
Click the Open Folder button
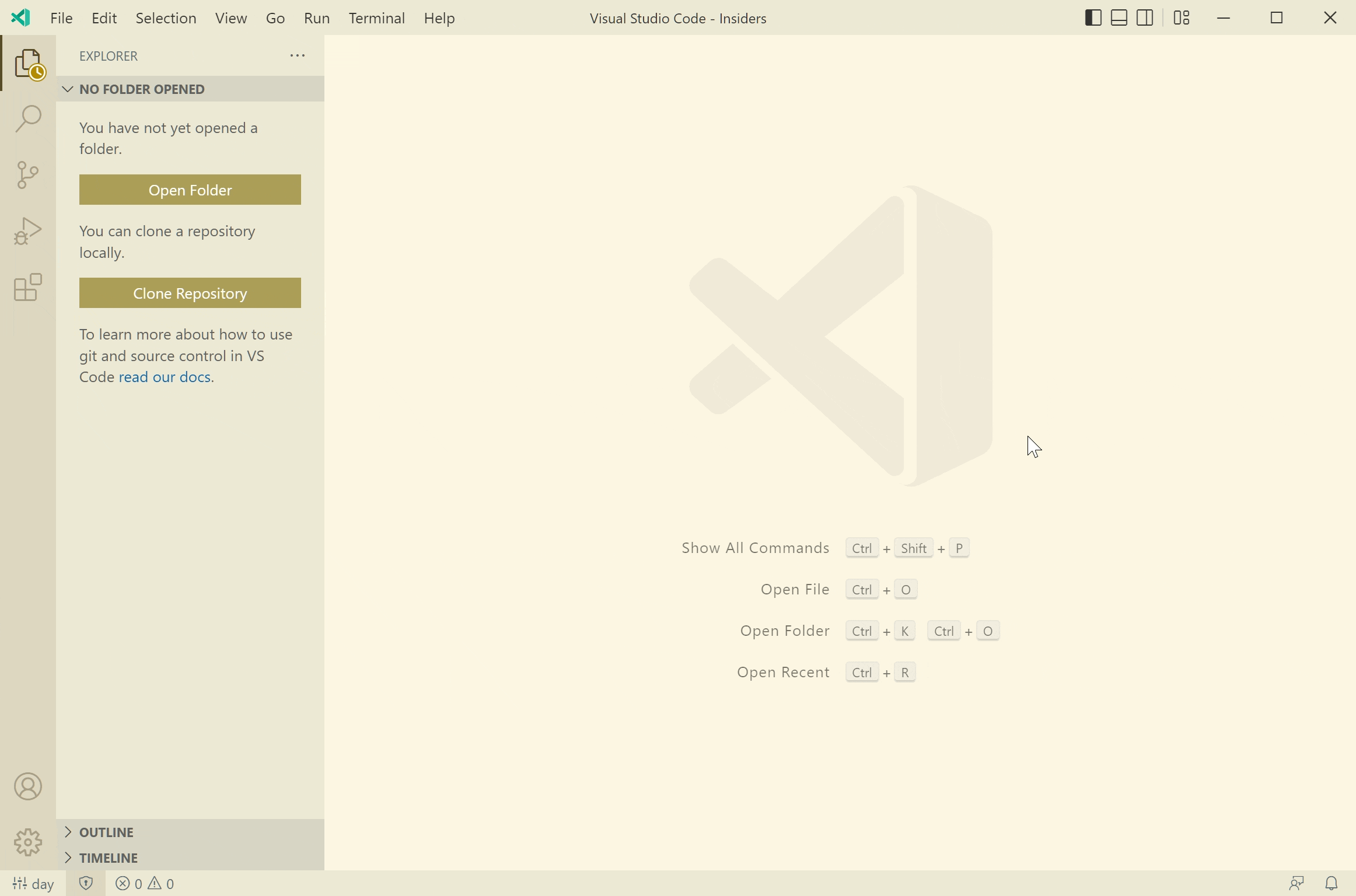point(190,190)
